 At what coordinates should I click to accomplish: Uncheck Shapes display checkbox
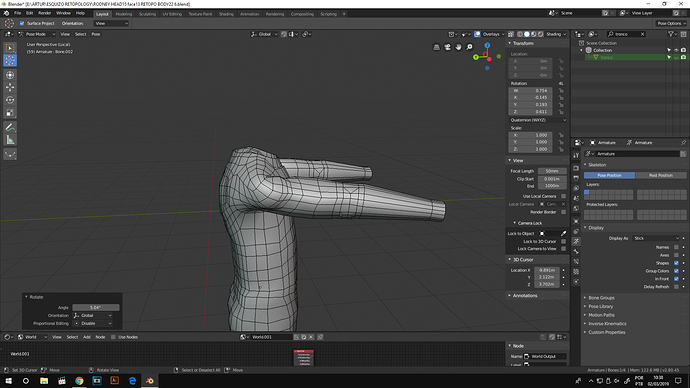[676, 263]
